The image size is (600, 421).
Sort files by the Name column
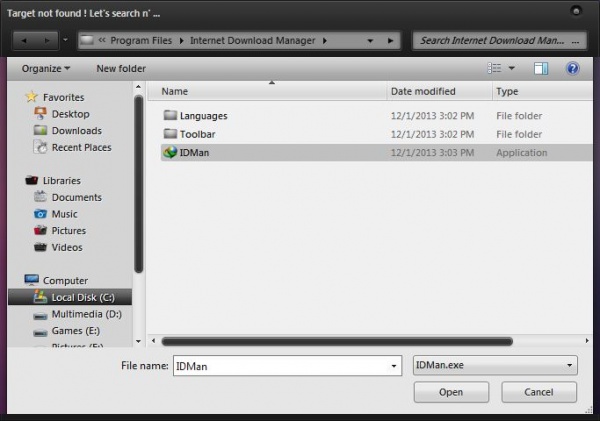[x=267, y=91]
